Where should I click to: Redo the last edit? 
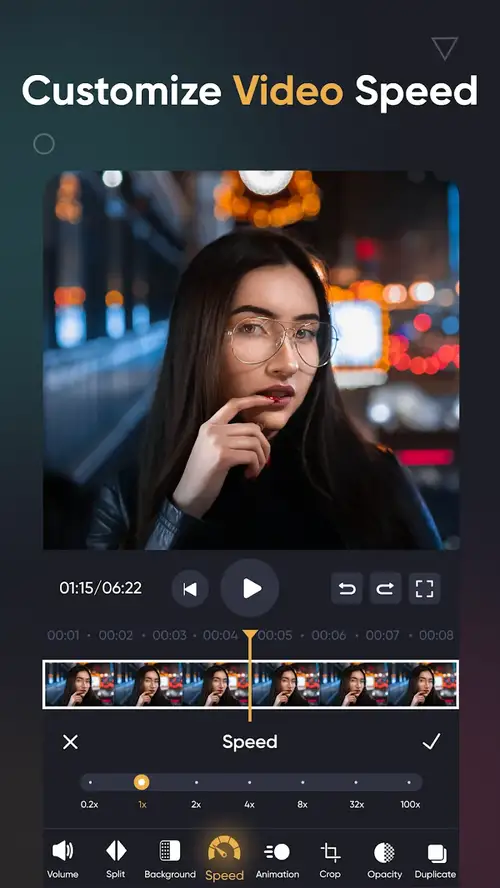pyautogui.click(x=386, y=589)
